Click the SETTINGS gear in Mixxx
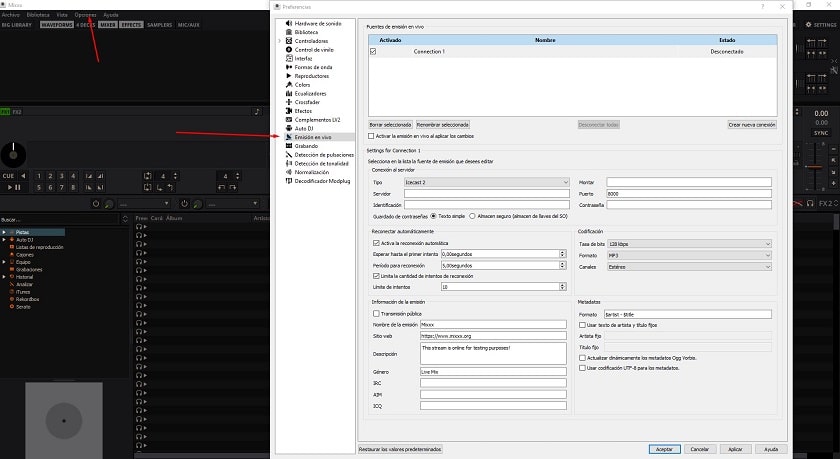840x459 pixels. pyautogui.click(x=821, y=25)
